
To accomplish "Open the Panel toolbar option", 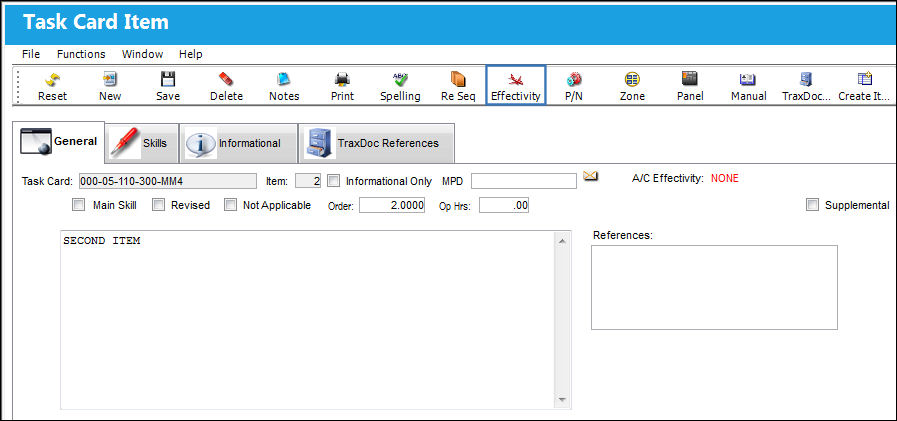I will (x=690, y=86).
